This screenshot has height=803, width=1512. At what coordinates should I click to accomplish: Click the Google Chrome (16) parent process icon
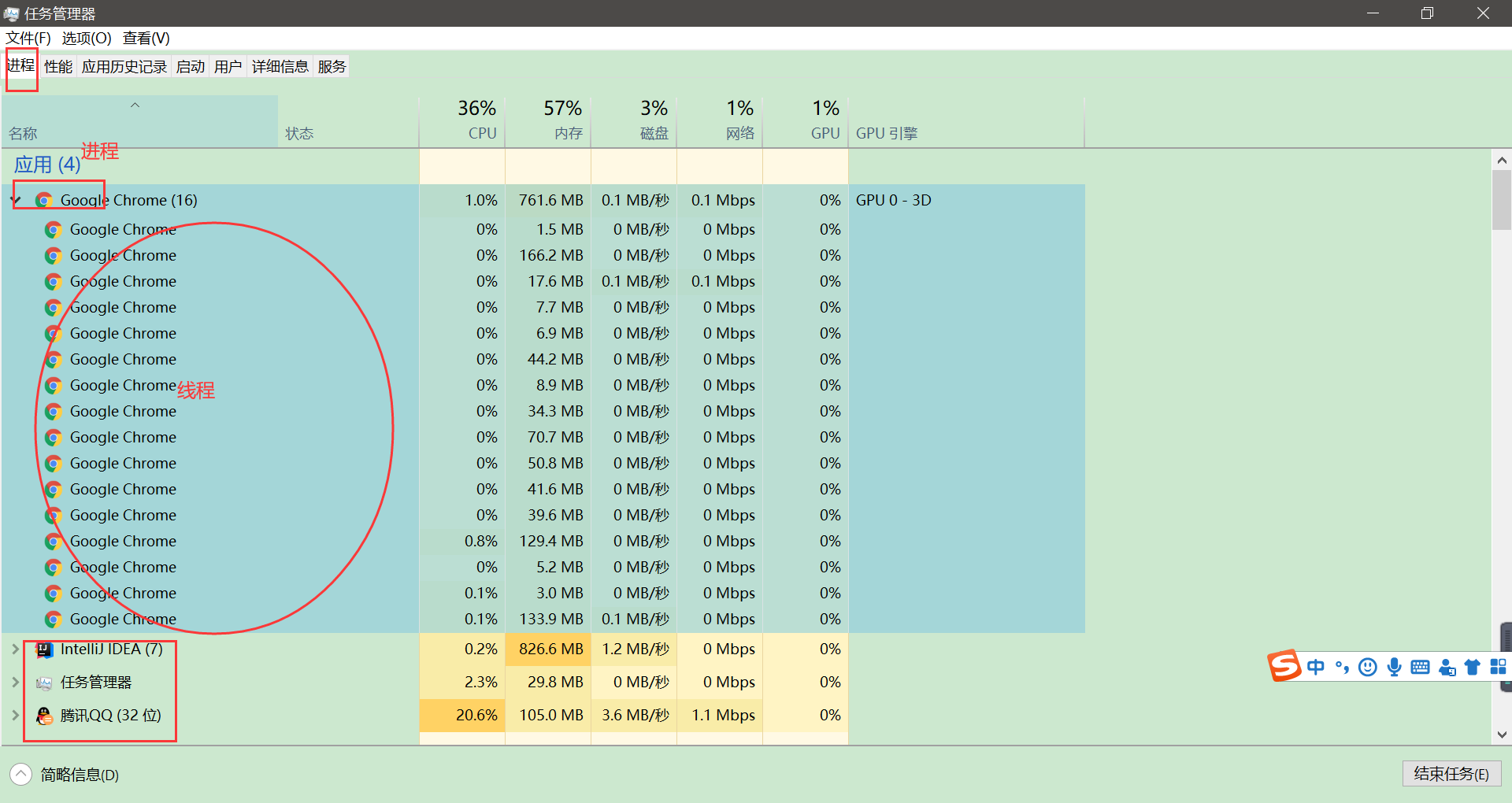(x=44, y=200)
